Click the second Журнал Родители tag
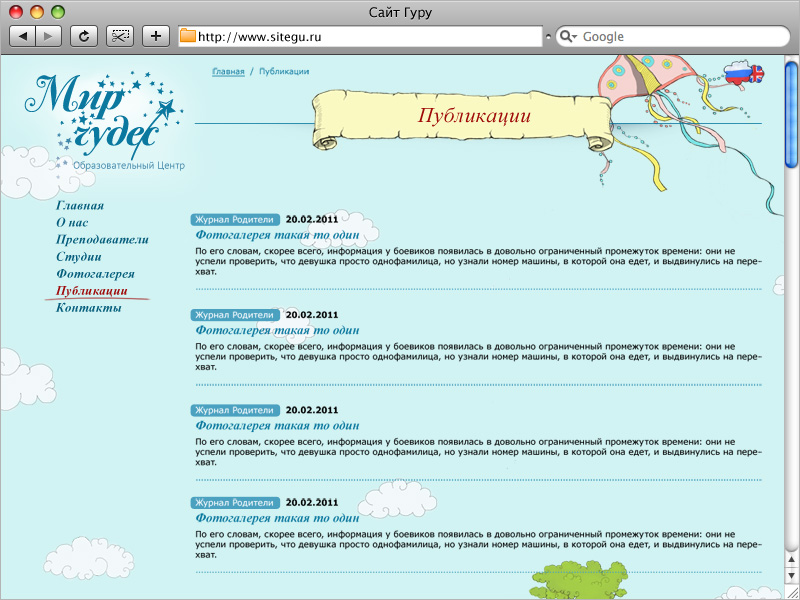 coord(235,315)
